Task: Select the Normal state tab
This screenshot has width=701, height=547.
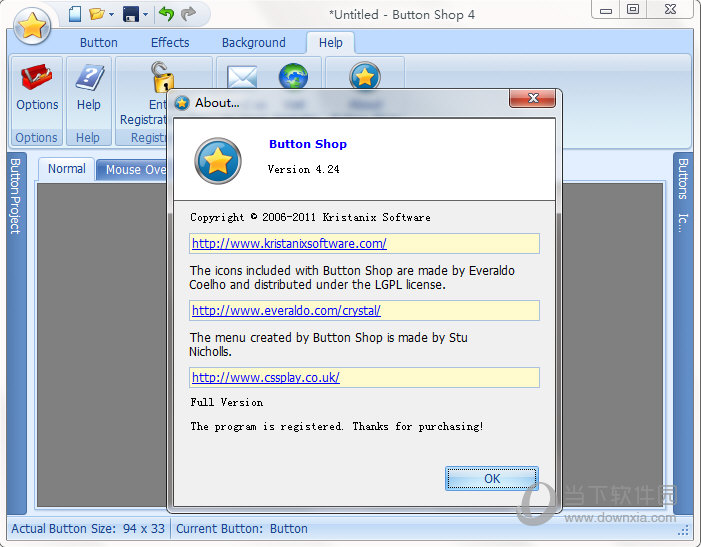Action: point(67,169)
